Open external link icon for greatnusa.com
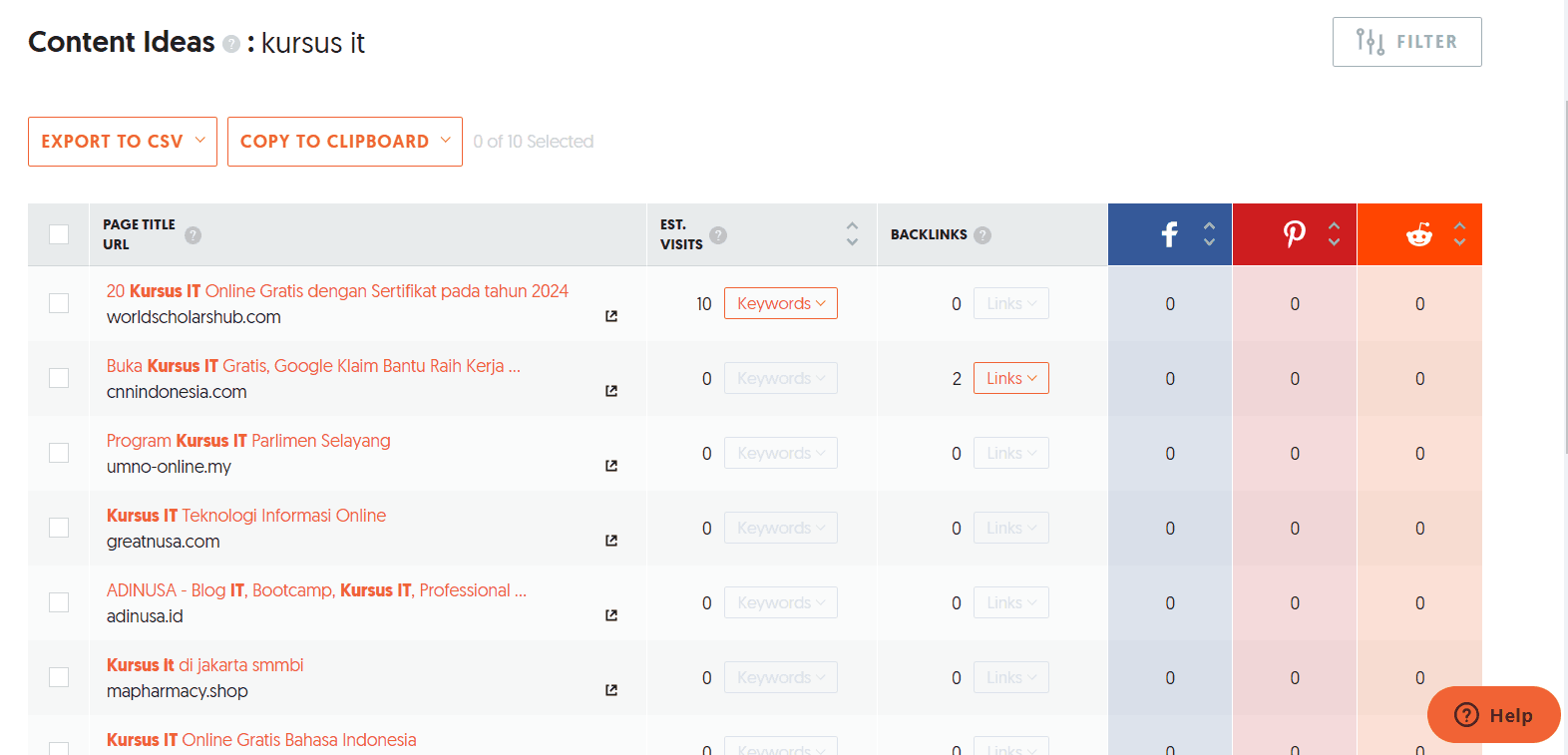1568x755 pixels. coord(611,541)
